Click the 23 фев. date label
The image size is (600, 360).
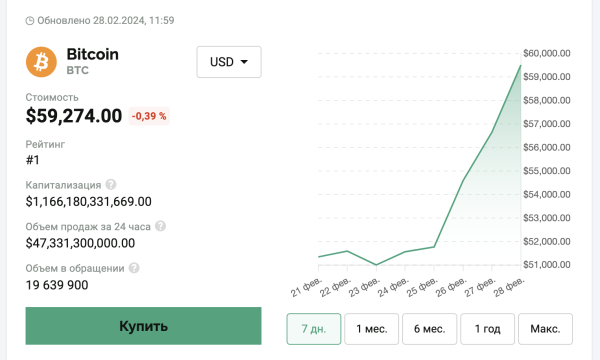tap(364, 287)
